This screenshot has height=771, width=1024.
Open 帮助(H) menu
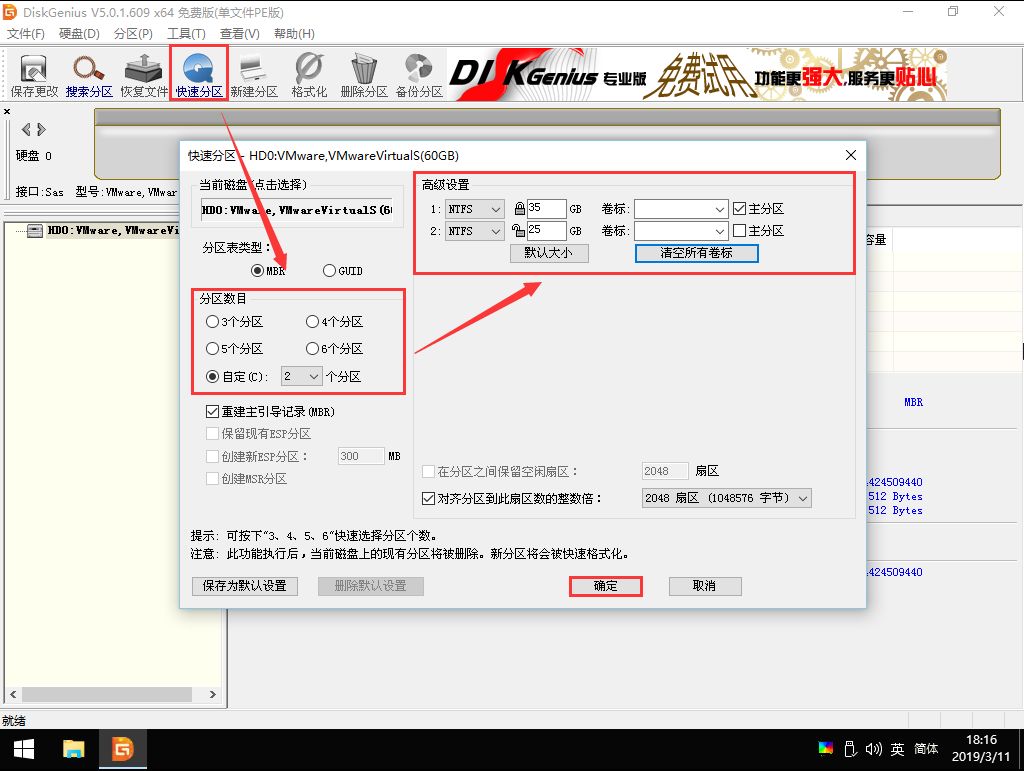pos(294,34)
